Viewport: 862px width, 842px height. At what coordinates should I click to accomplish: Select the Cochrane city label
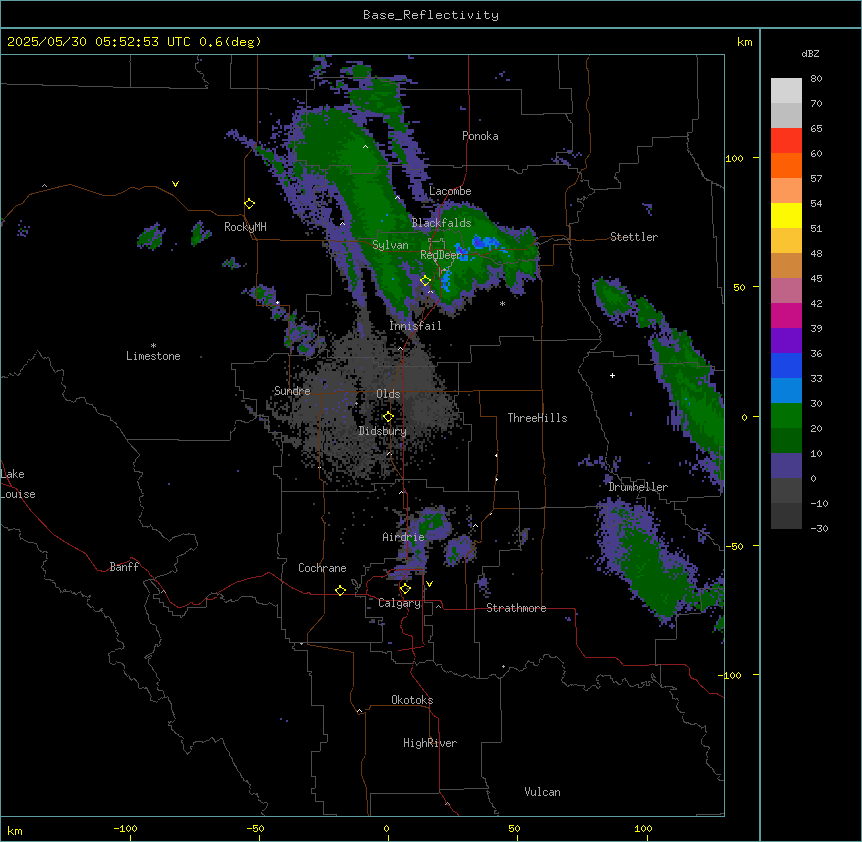(322, 568)
